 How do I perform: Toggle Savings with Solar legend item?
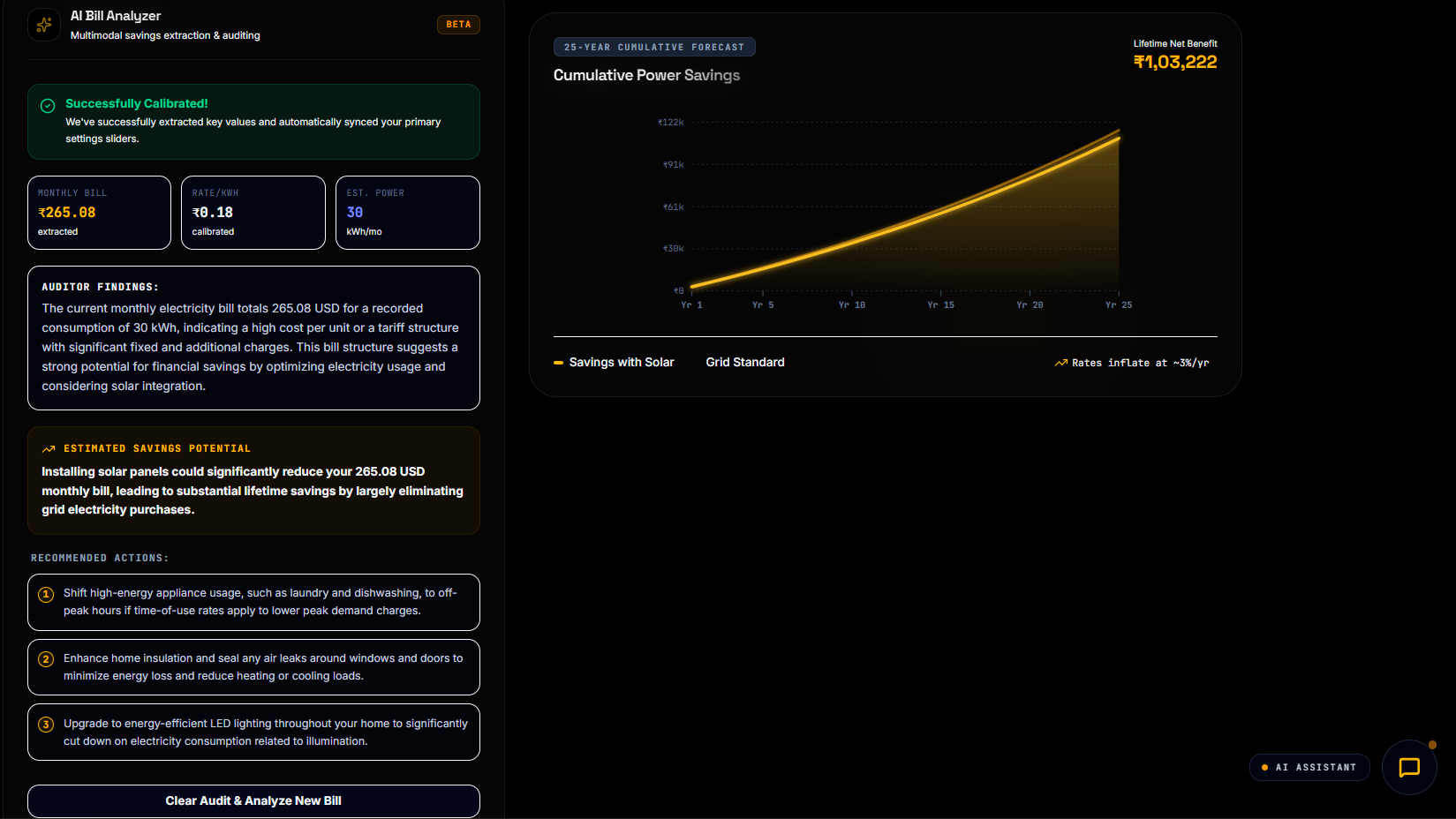coord(614,363)
